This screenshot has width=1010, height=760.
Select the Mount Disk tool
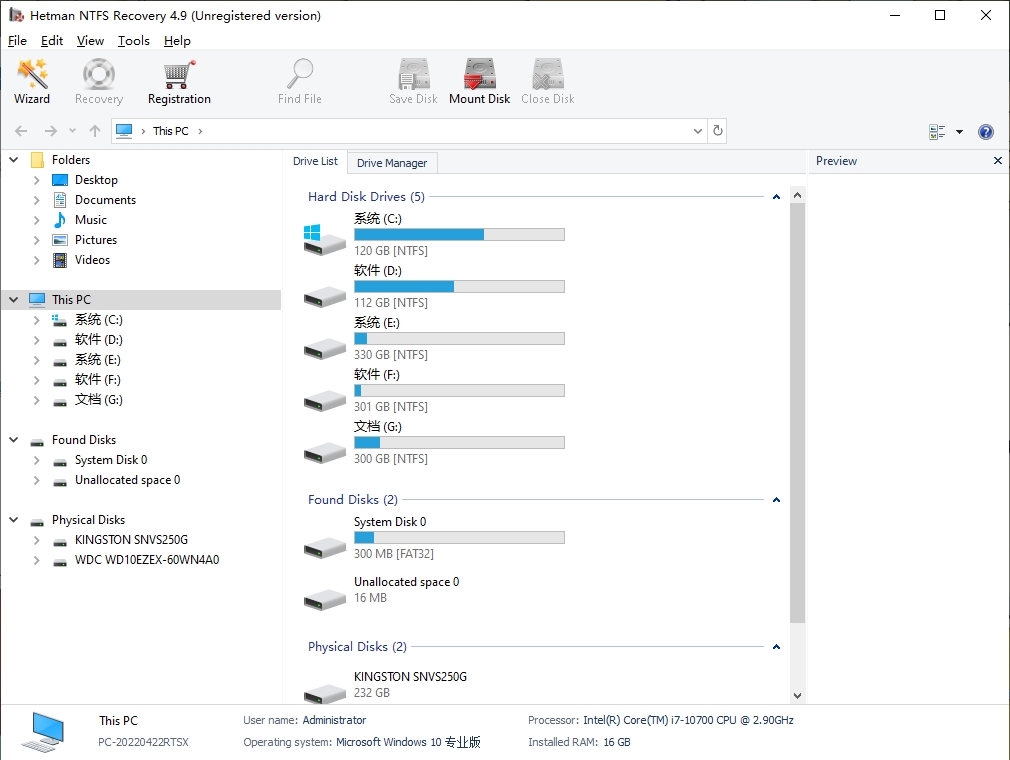click(x=479, y=80)
